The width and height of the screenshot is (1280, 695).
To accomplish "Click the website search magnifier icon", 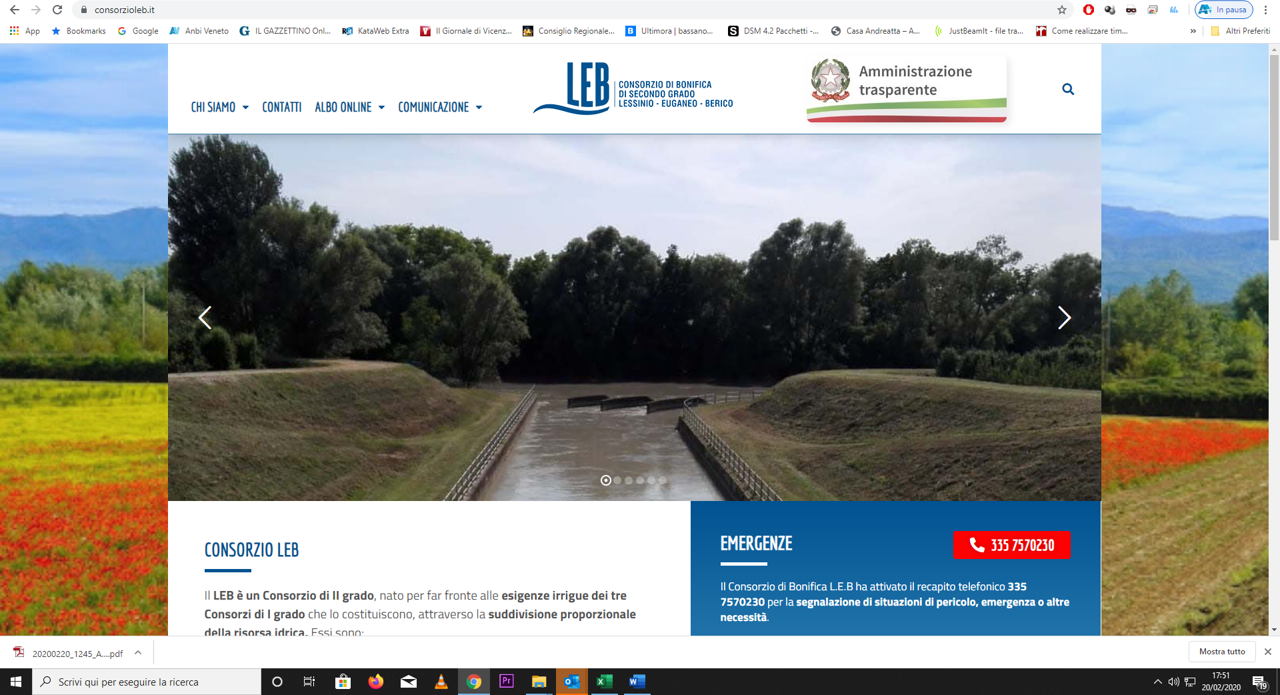I will [1068, 89].
